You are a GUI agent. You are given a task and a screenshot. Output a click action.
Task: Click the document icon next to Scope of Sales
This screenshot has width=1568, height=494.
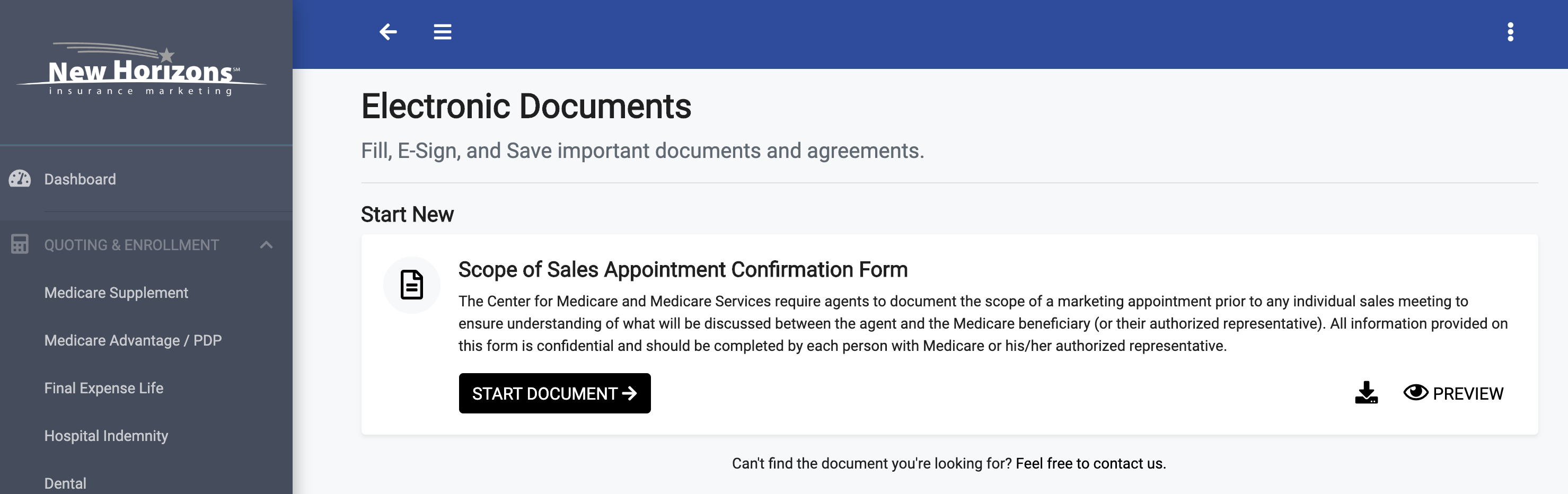pos(411,284)
